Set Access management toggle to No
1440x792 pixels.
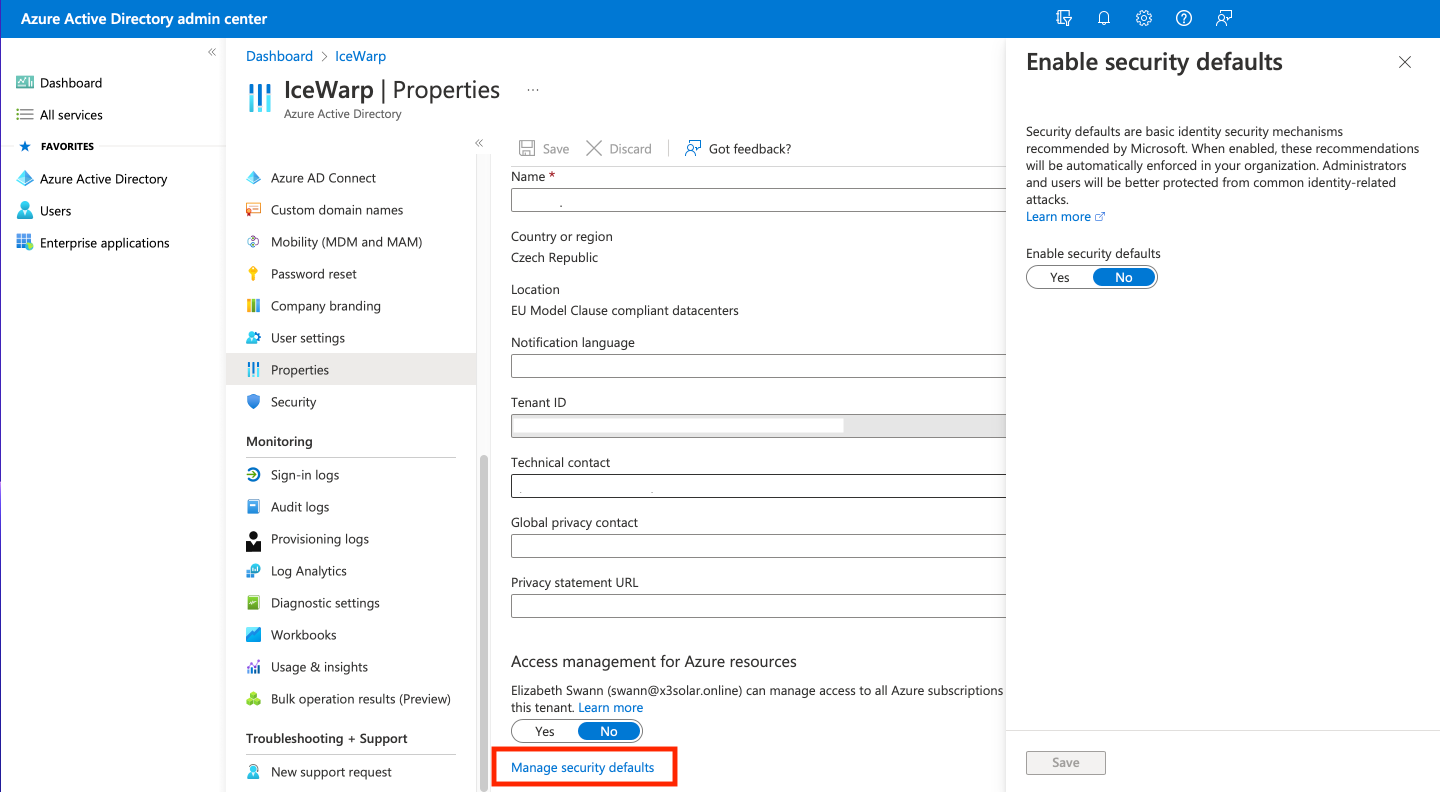609,731
